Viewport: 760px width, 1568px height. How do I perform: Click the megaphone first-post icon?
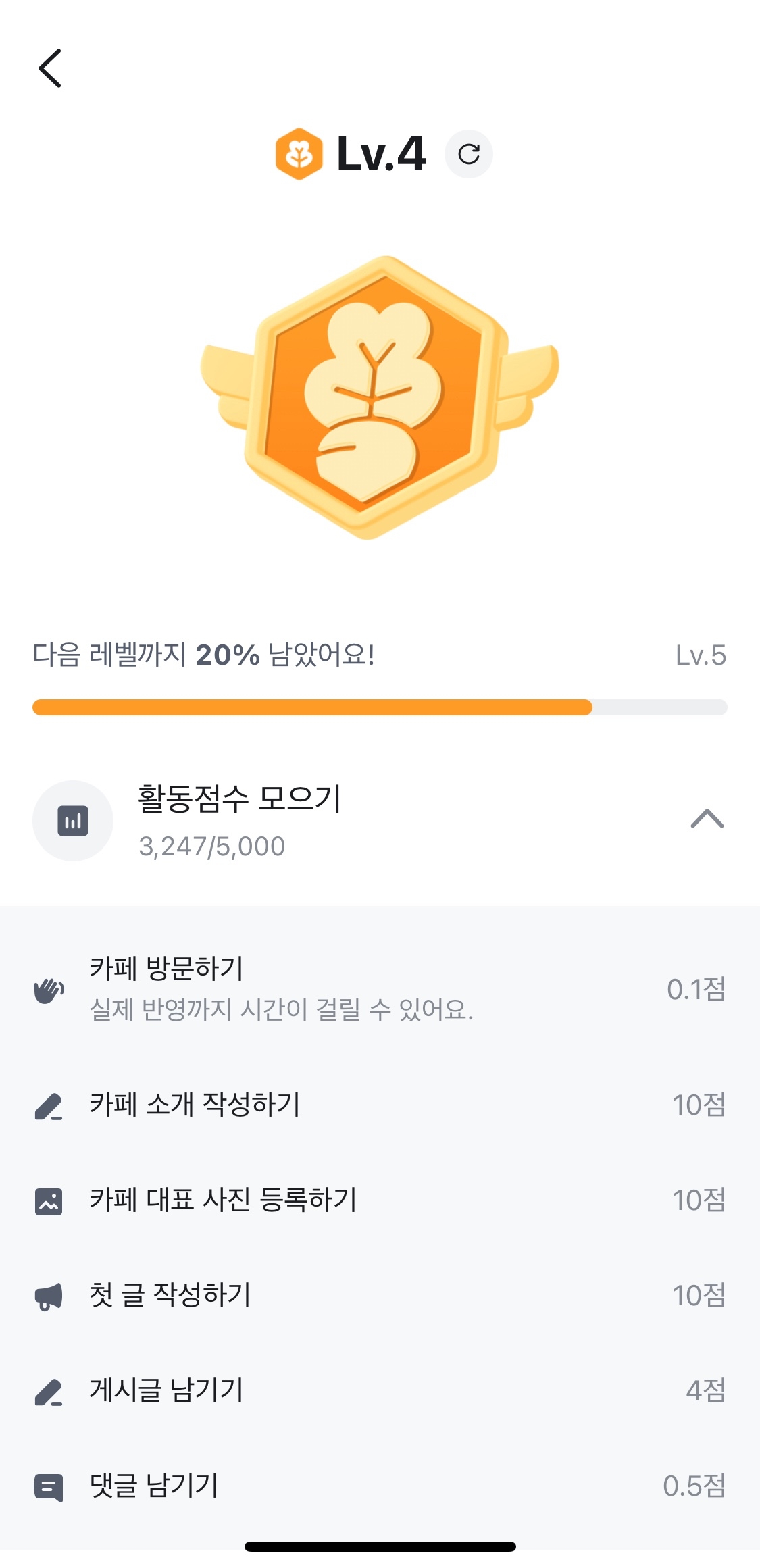pos(49,1297)
